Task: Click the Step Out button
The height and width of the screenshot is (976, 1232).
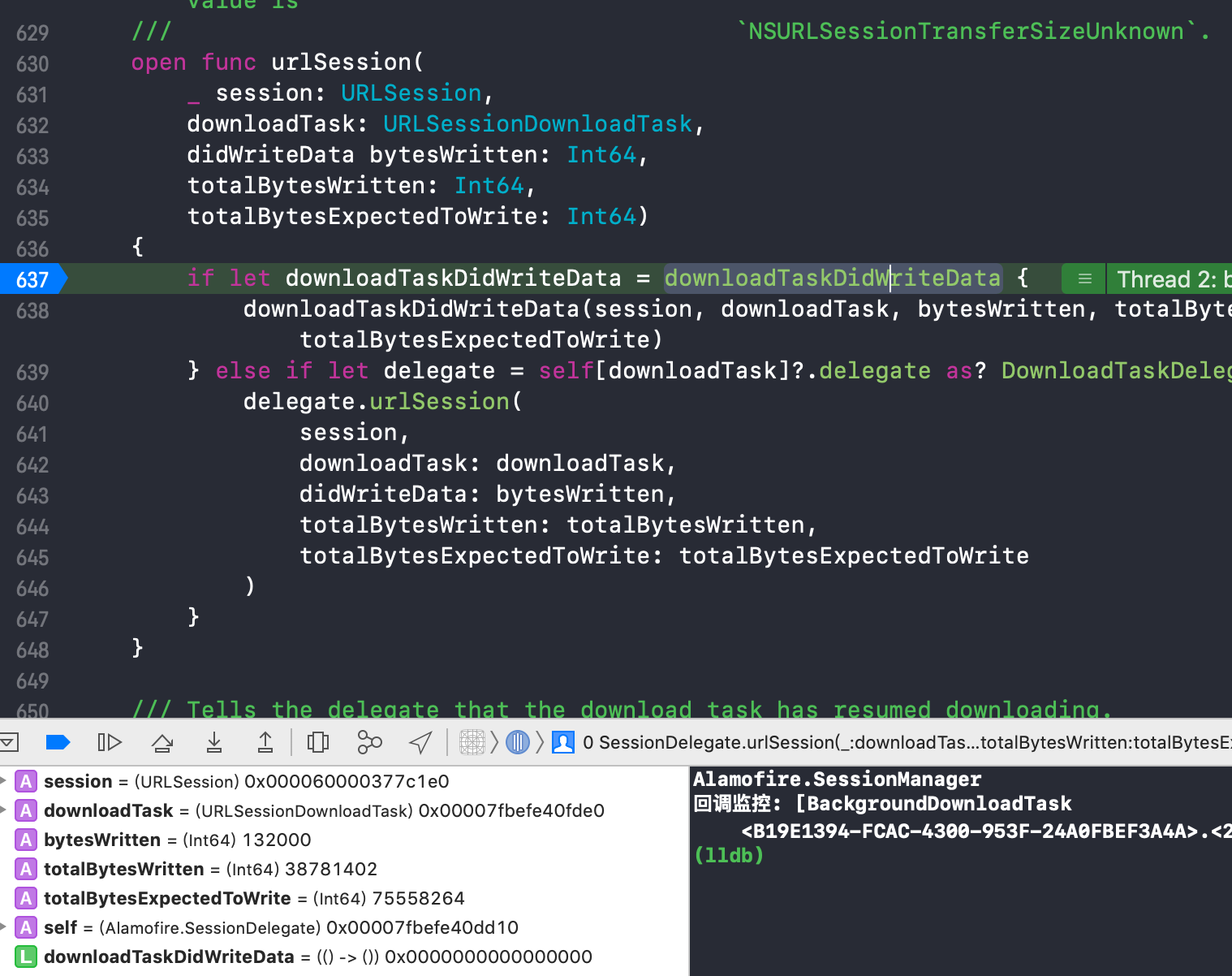Action: [265, 742]
